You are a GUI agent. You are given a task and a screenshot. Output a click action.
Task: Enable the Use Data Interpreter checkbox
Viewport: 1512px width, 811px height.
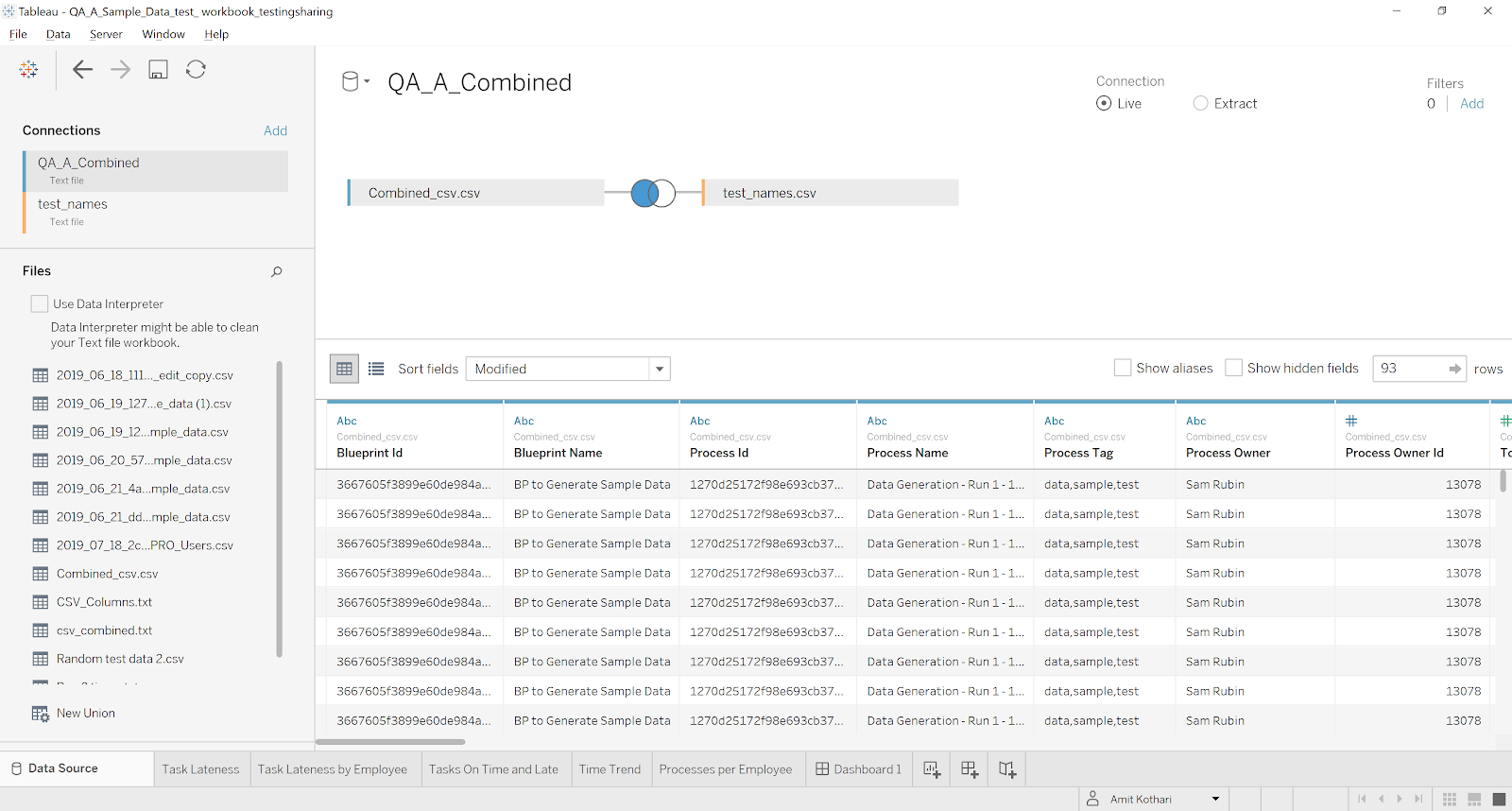(x=40, y=303)
